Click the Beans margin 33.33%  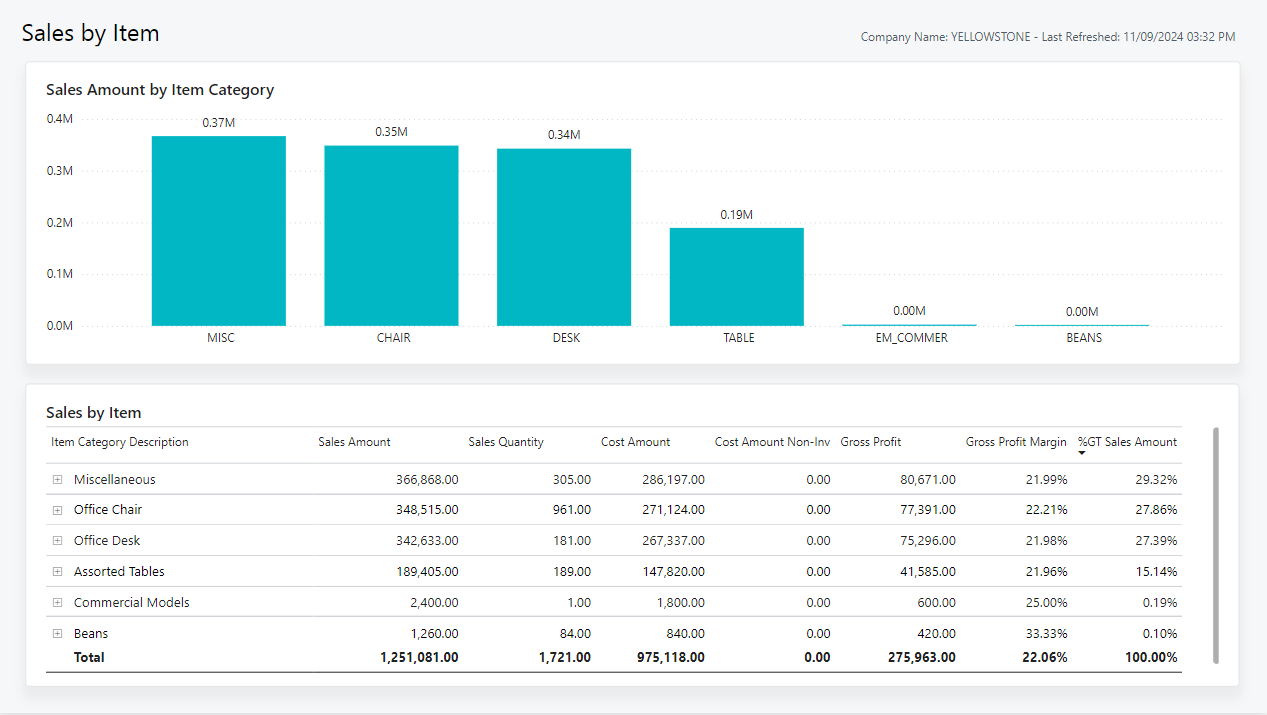[x=1047, y=634]
